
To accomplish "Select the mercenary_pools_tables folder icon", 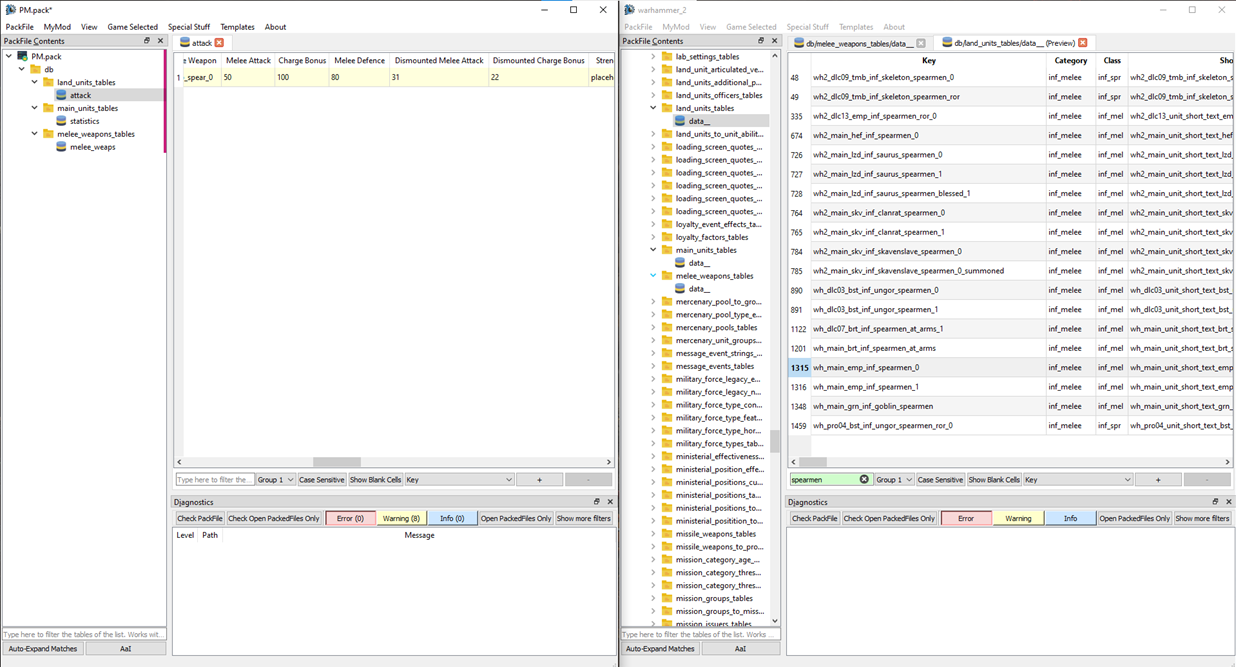I will tap(667, 328).
